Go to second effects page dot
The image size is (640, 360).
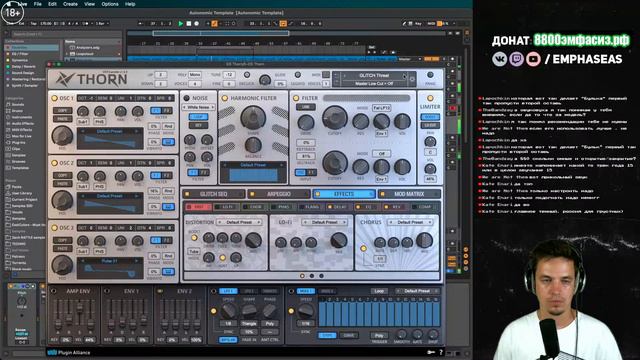(x=312, y=276)
